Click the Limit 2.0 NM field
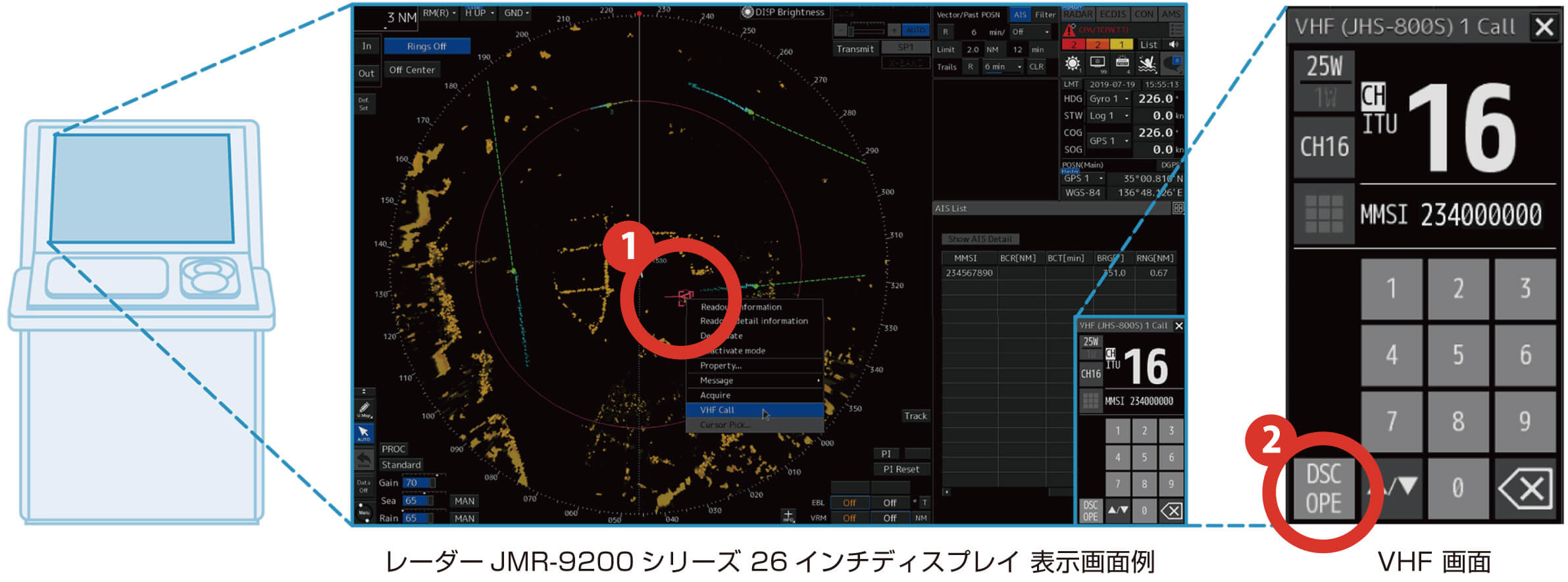 [972, 49]
